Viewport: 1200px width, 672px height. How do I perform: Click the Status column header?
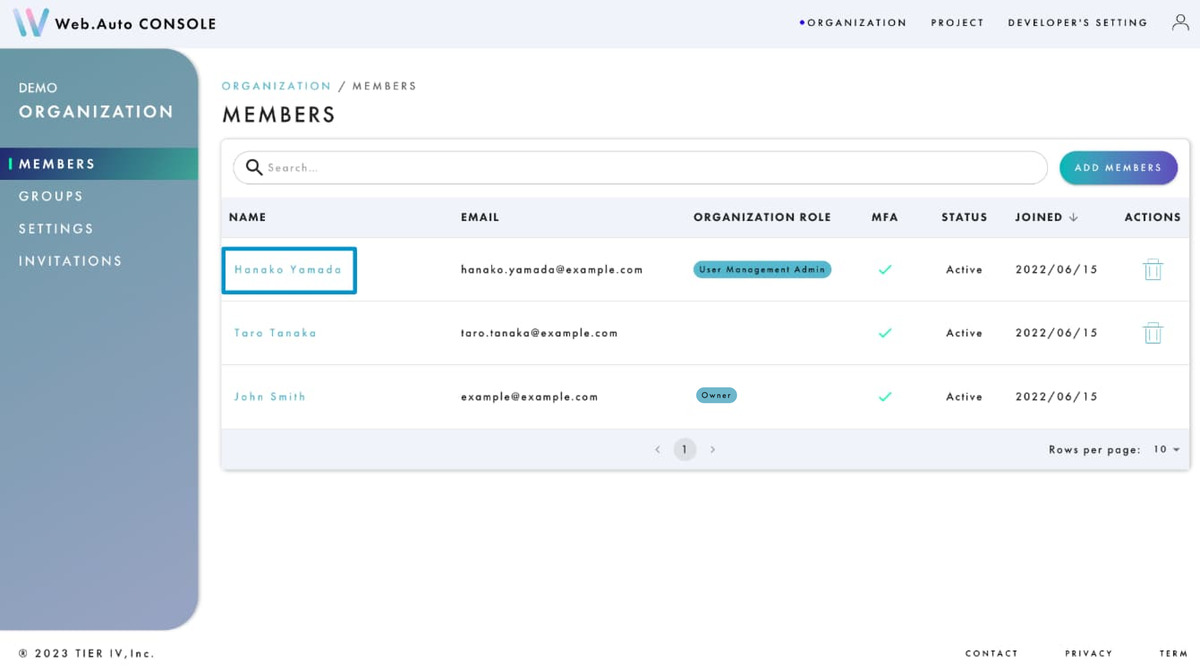[x=964, y=217]
